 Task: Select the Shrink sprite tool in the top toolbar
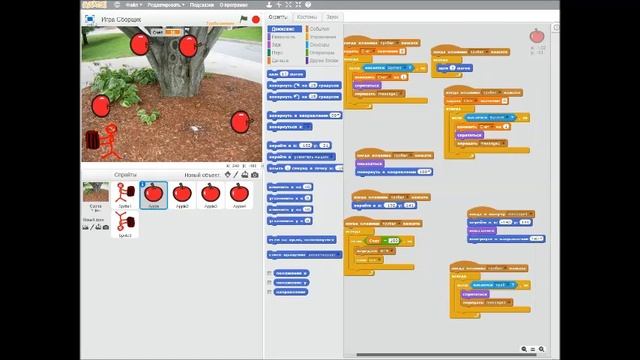[298, 5]
